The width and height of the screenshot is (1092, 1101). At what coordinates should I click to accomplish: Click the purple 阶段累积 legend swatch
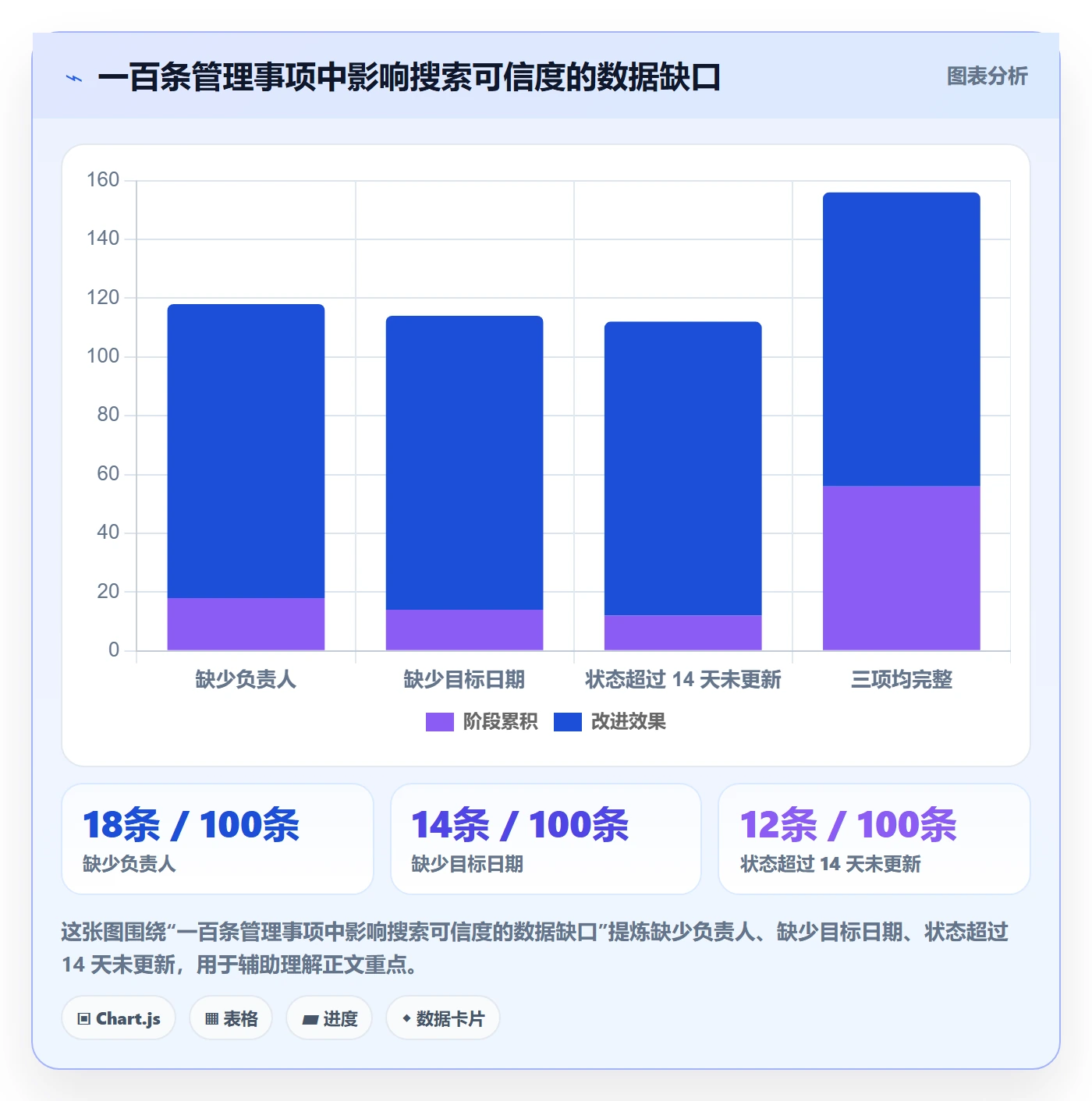439,722
